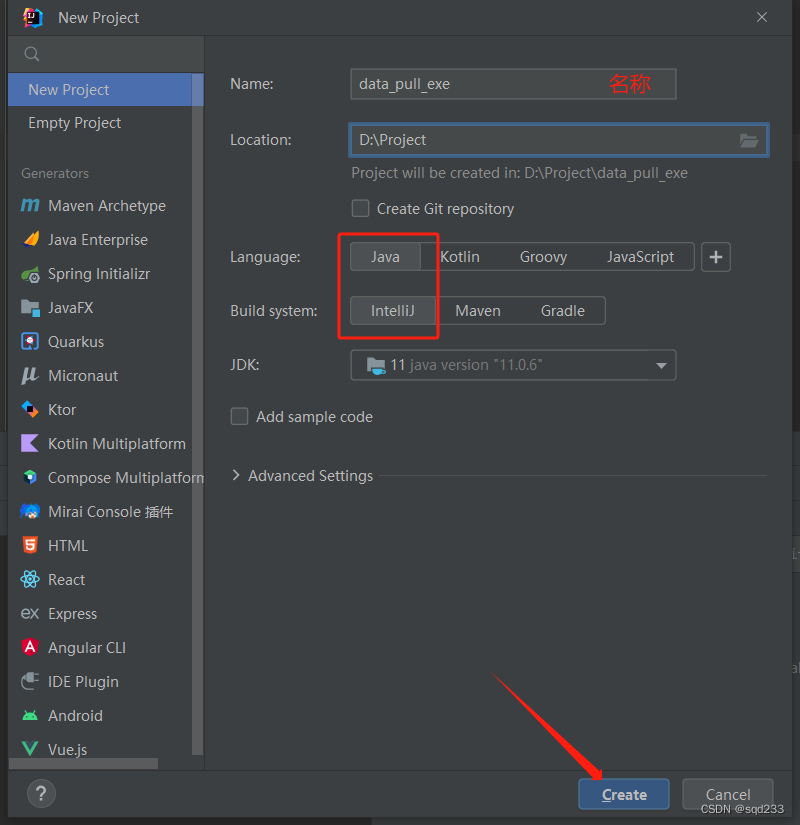
Task: Click the Quarkus generator icon
Action: click(x=30, y=341)
